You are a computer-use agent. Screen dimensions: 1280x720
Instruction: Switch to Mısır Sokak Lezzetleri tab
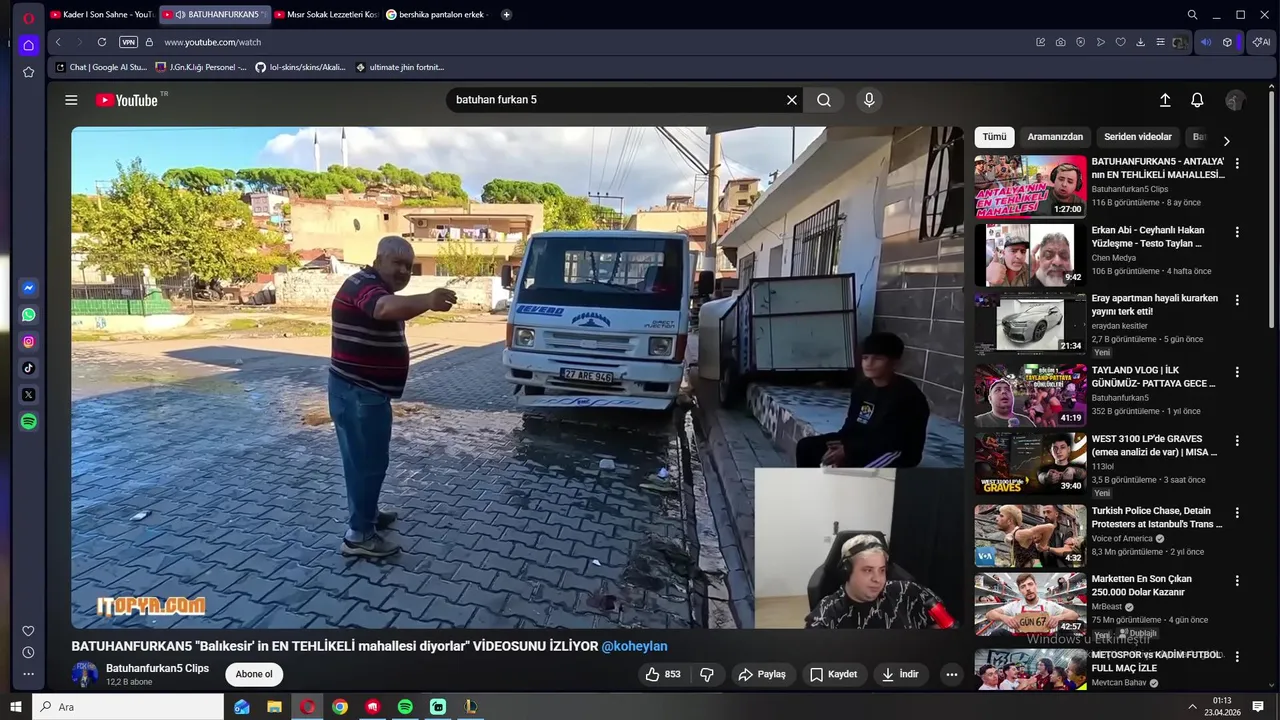pyautogui.click(x=325, y=15)
